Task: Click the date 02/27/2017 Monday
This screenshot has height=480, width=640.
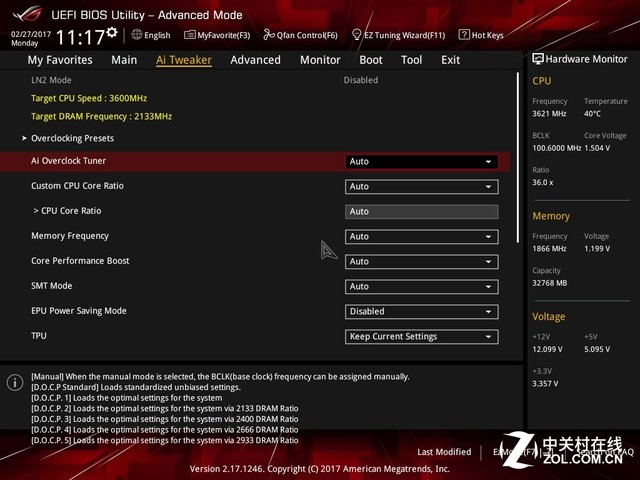Action: click(x=31, y=38)
